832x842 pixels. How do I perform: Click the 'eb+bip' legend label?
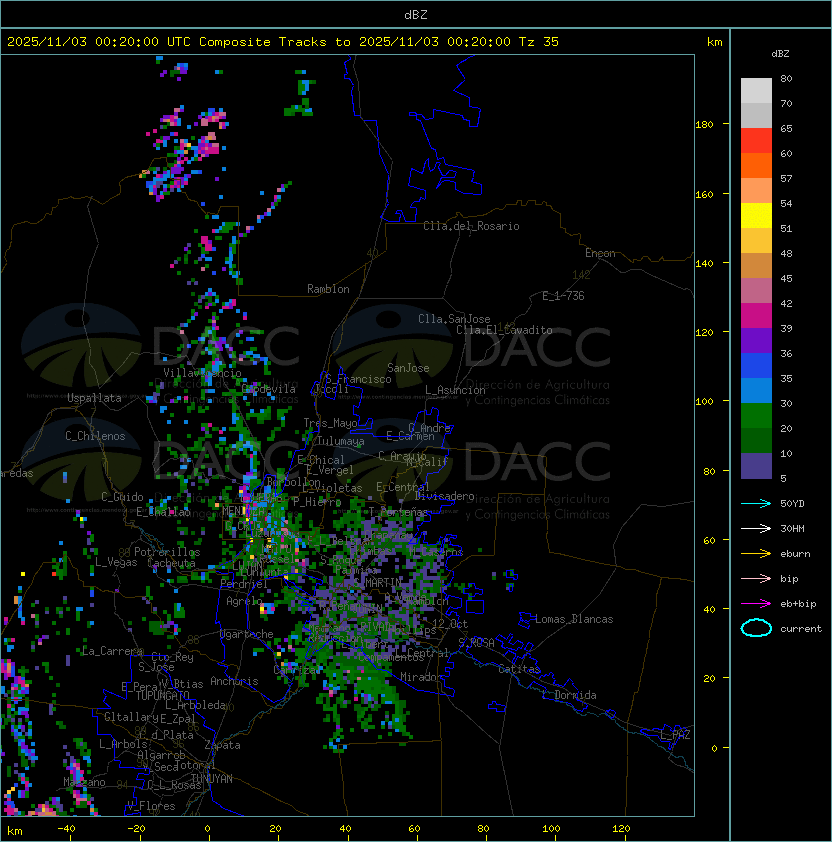(x=798, y=604)
